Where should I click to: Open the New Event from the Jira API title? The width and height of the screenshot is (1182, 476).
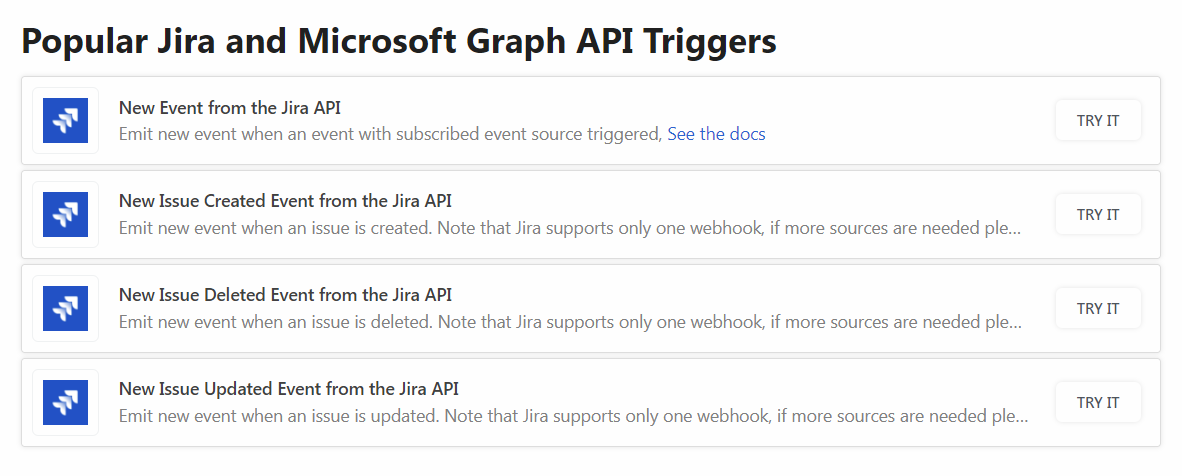[x=230, y=108]
